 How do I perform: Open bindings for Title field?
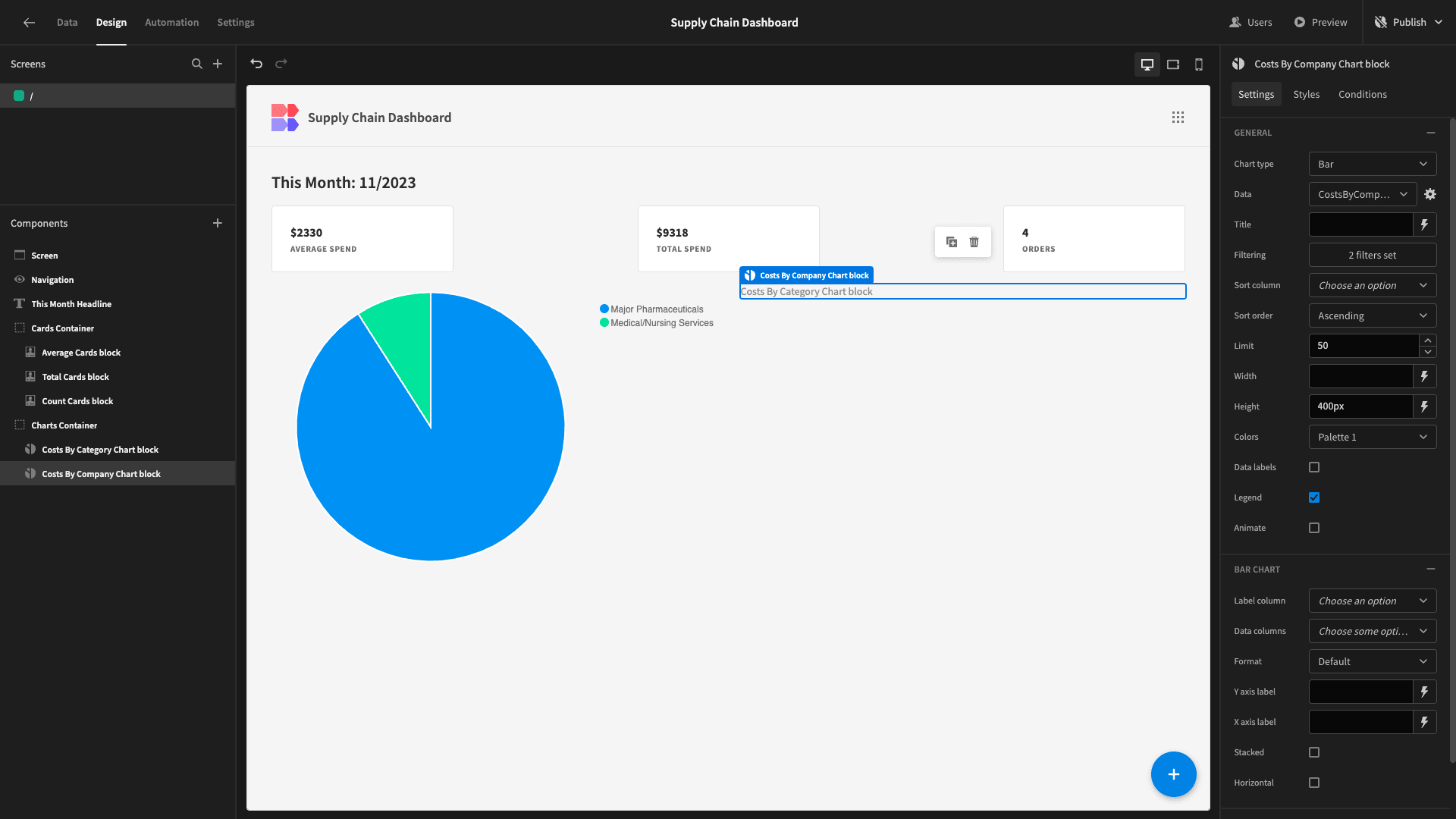pos(1425,224)
